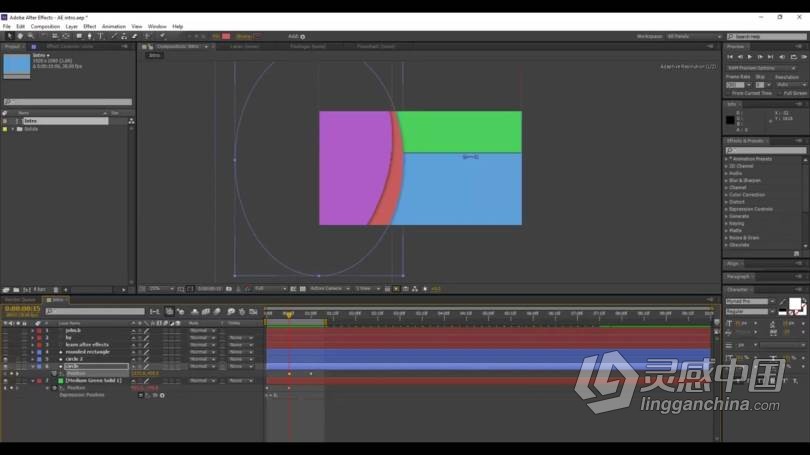Switch to the Render Queue tab
The image size is (810, 455).
pyautogui.click(x=20, y=300)
